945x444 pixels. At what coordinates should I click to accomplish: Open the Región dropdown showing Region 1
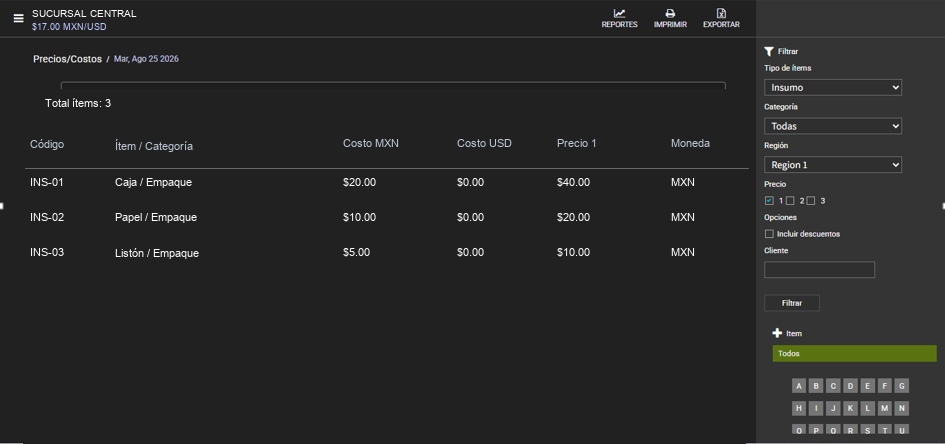tap(833, 165)
